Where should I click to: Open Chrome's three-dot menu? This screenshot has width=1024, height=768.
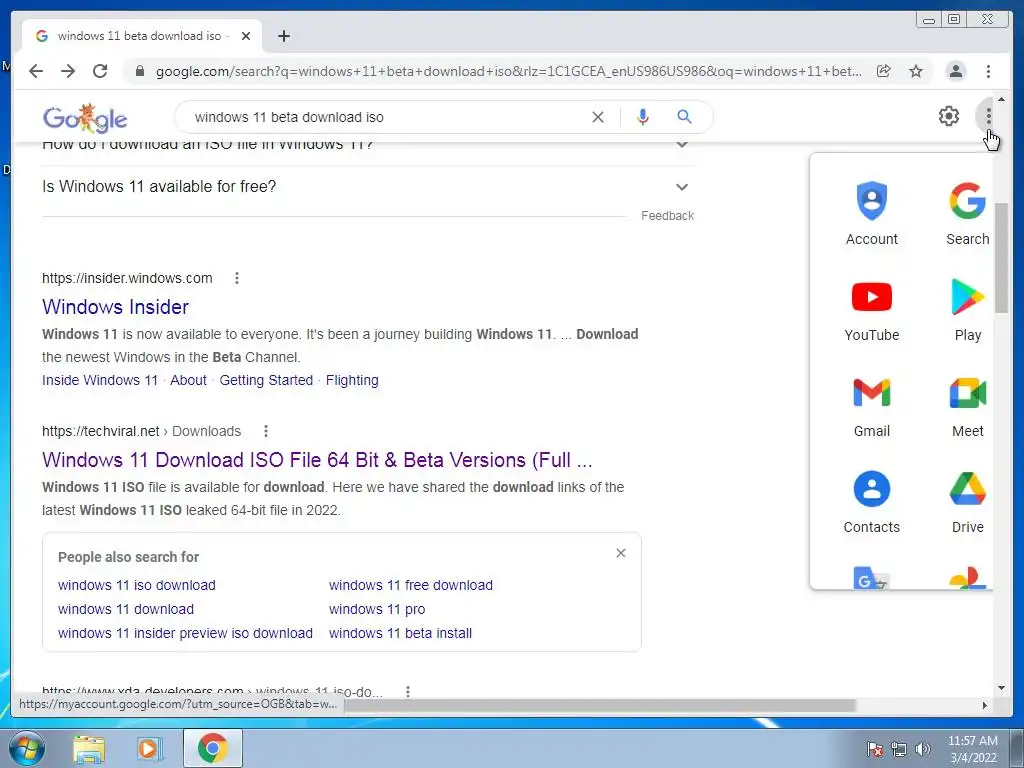click(x=988, y=71)
